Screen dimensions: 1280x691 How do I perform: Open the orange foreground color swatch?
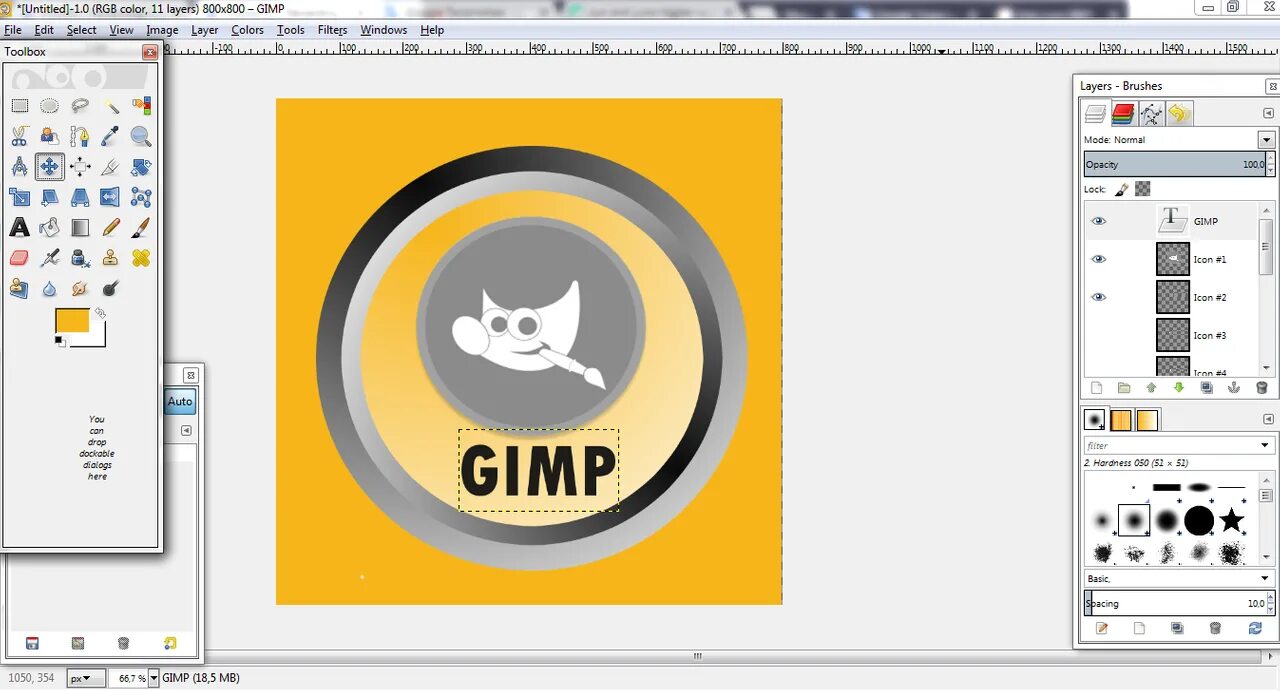coord(71,319)
